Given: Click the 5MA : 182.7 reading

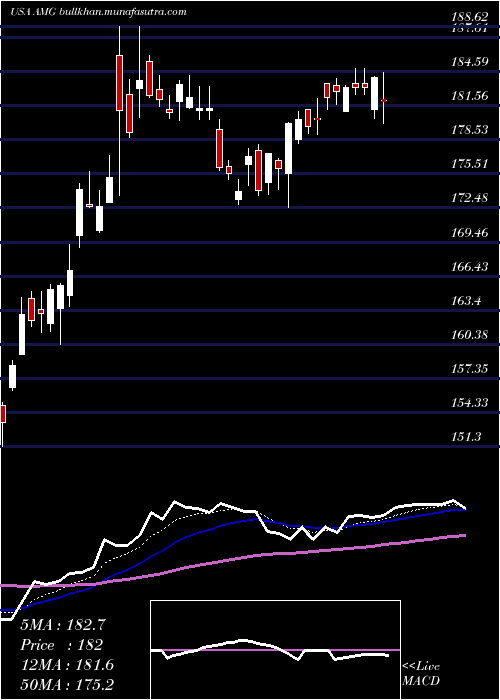Looking at the screenshot, I should pyautogui.click(x=63, y=625).
